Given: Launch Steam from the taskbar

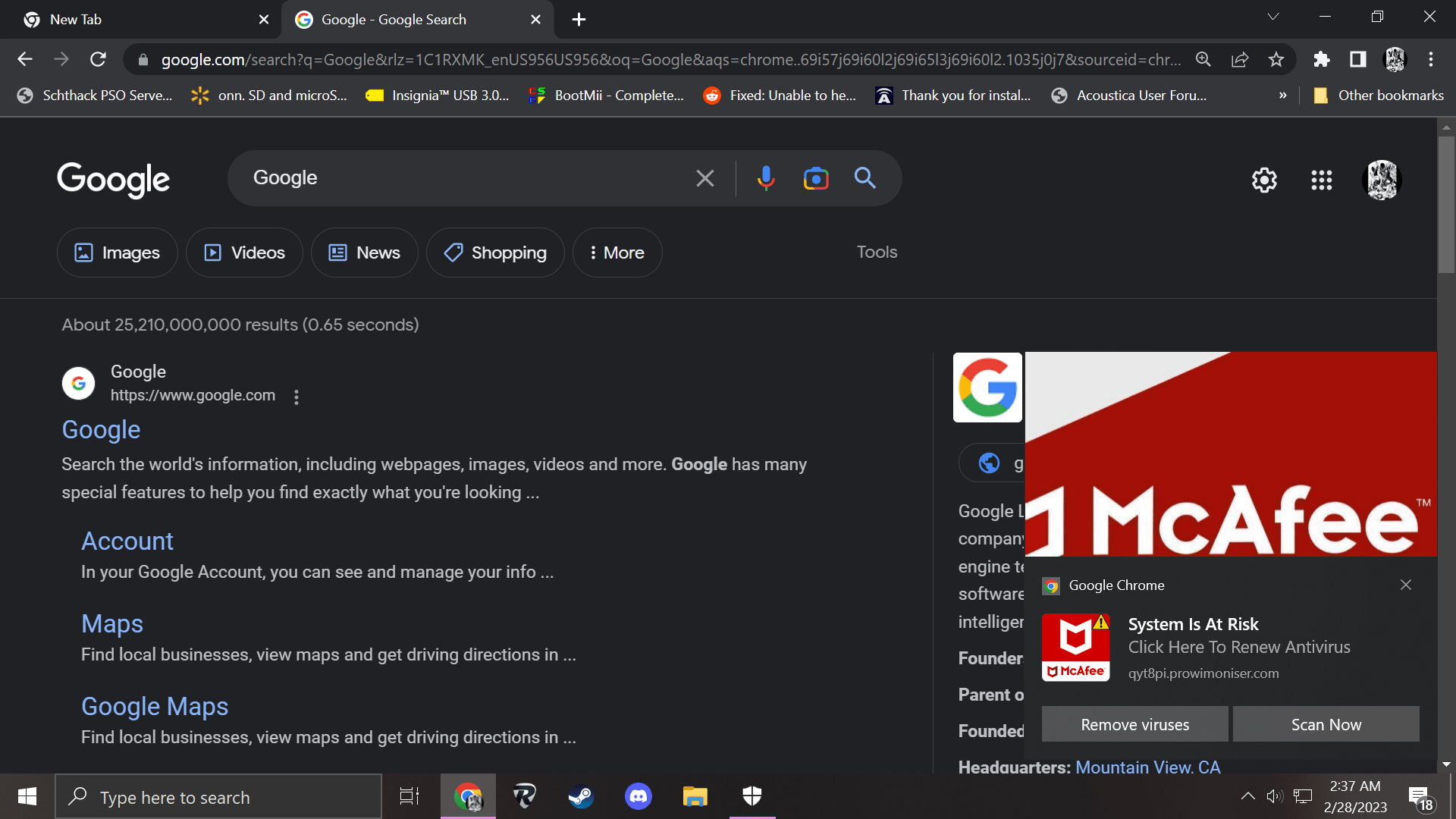Looking at the screenshot, I should pos(581,796).
